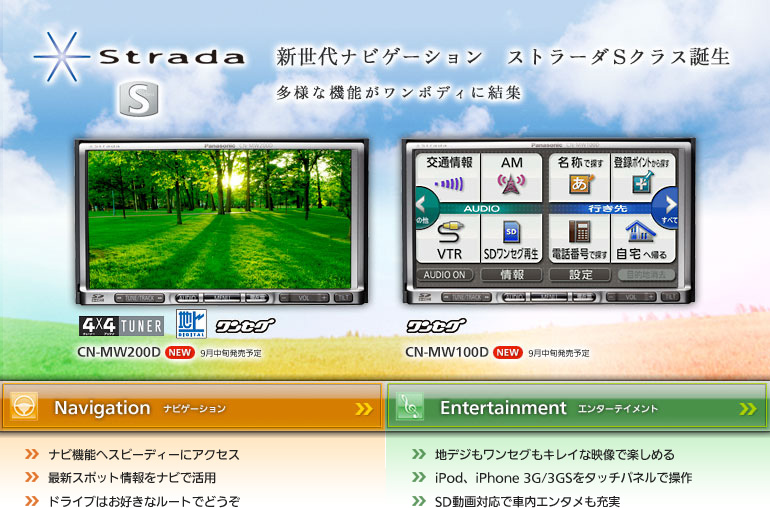Open the Entertainment エンターテイメント banner
This screenshot has width=770, height=508.
pyautogui.click(x=577, y=407)
